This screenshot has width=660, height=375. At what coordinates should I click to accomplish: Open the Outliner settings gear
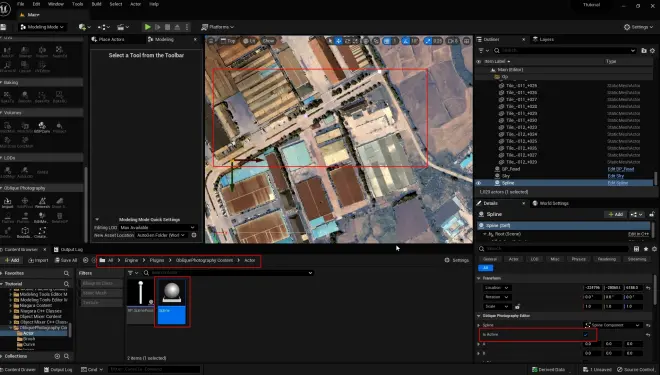(x=652, y=51)
